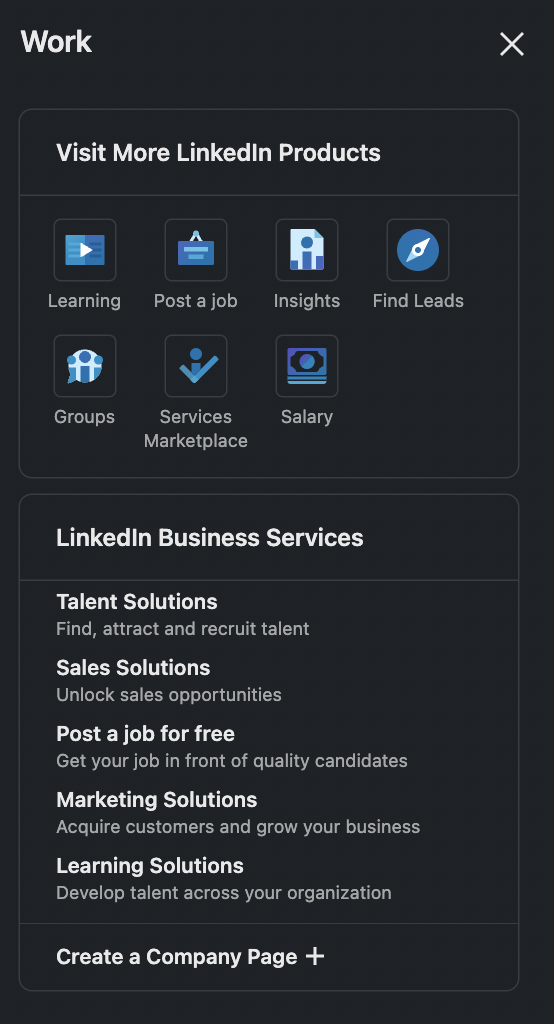Click the Salary text label

307,417
